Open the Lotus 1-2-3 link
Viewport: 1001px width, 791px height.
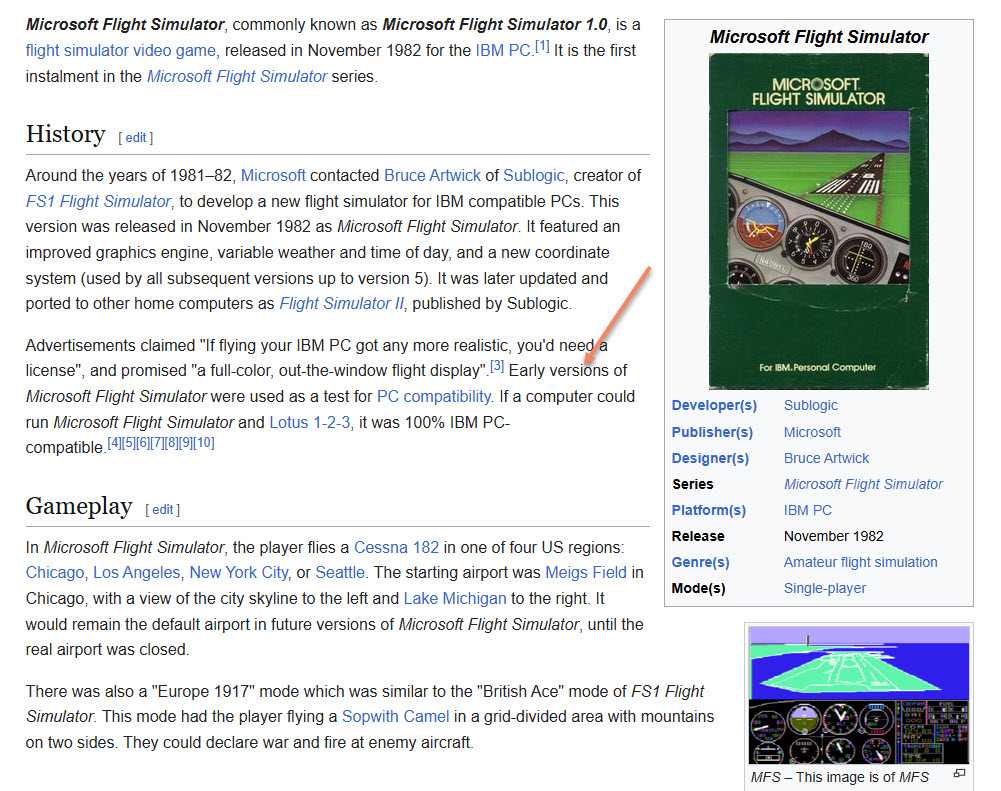(310, 423)
